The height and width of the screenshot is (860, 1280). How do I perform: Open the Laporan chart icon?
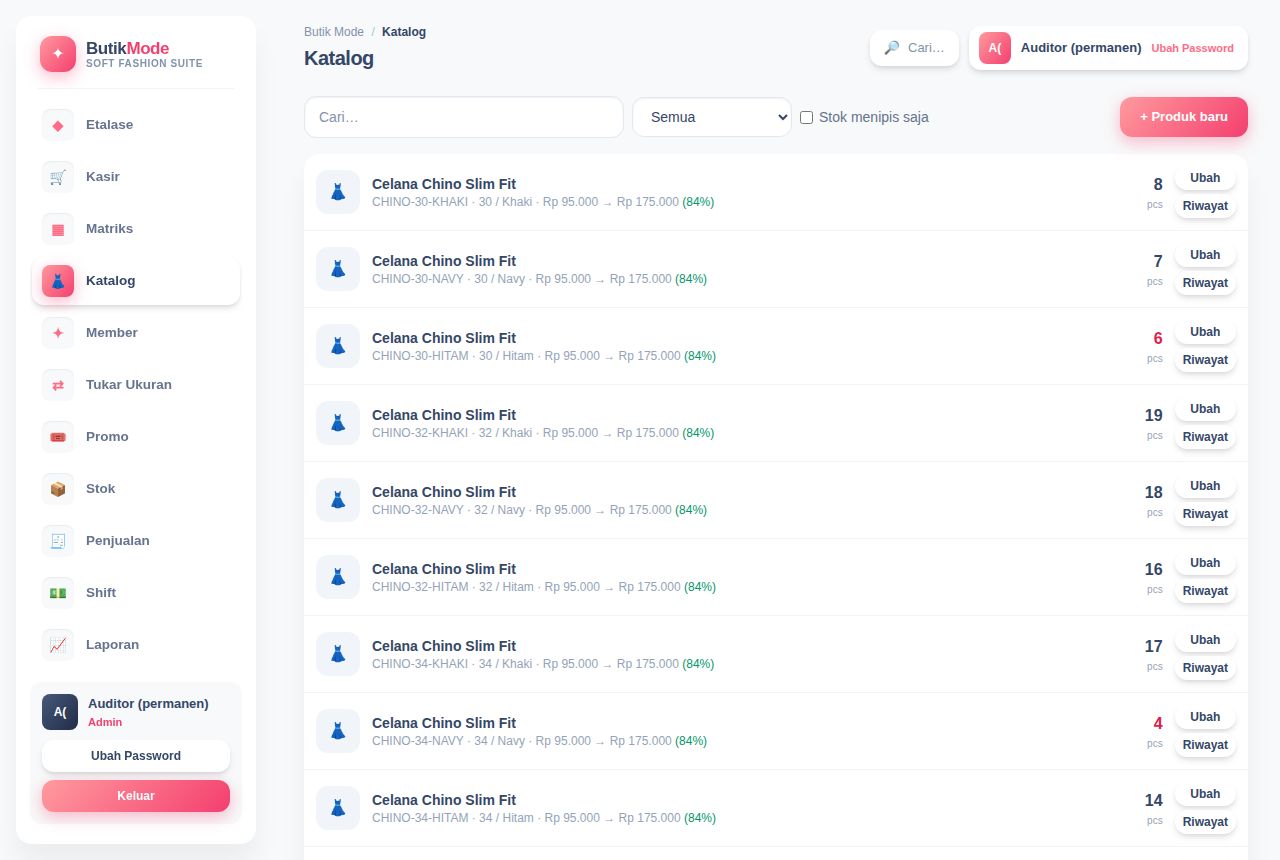click(58, 645)
